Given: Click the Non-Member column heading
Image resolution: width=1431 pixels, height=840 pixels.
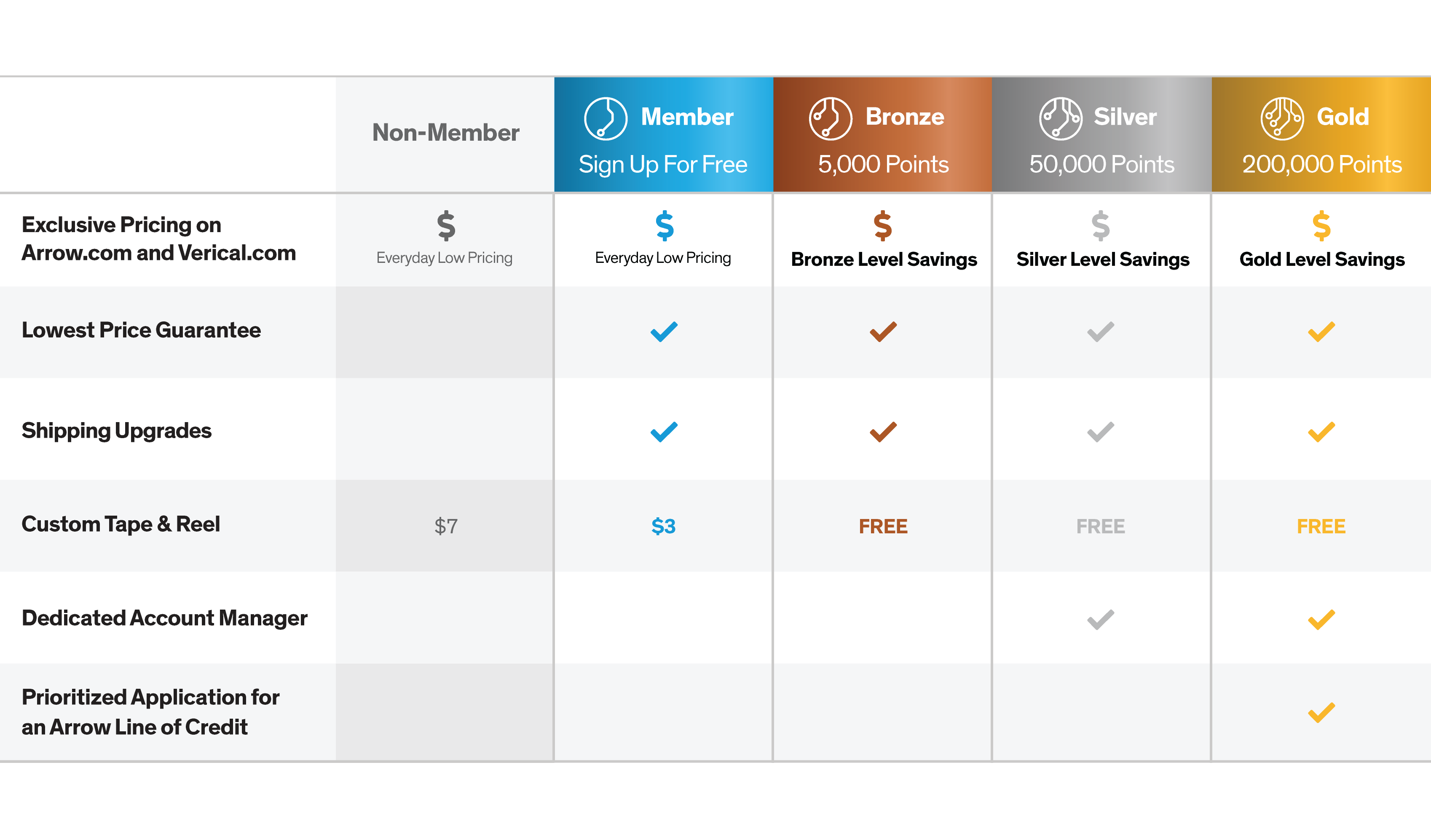Looking at the screenshot, I should [x=446, y=133].
